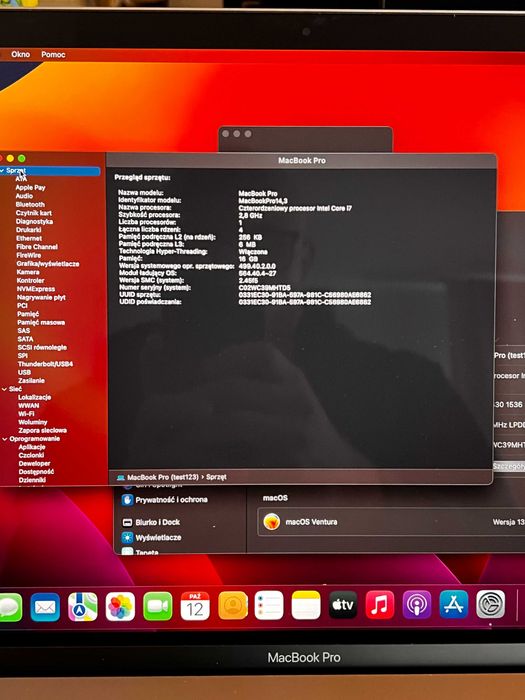Collapse the Sieć tree section
The image size is (525, 700).
tap(4, 389)
